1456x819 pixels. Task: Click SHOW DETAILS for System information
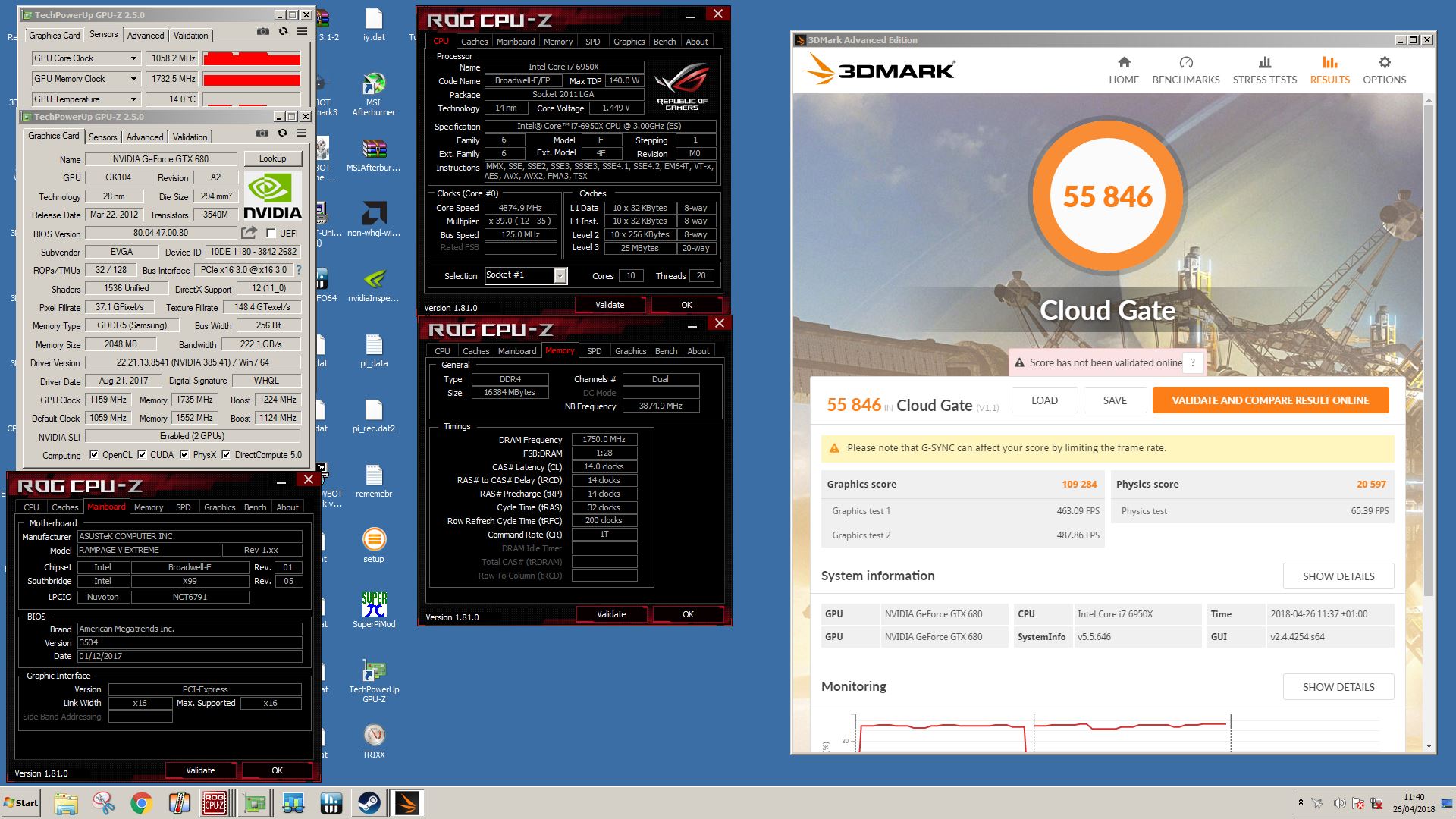[x=1338, y=576]
